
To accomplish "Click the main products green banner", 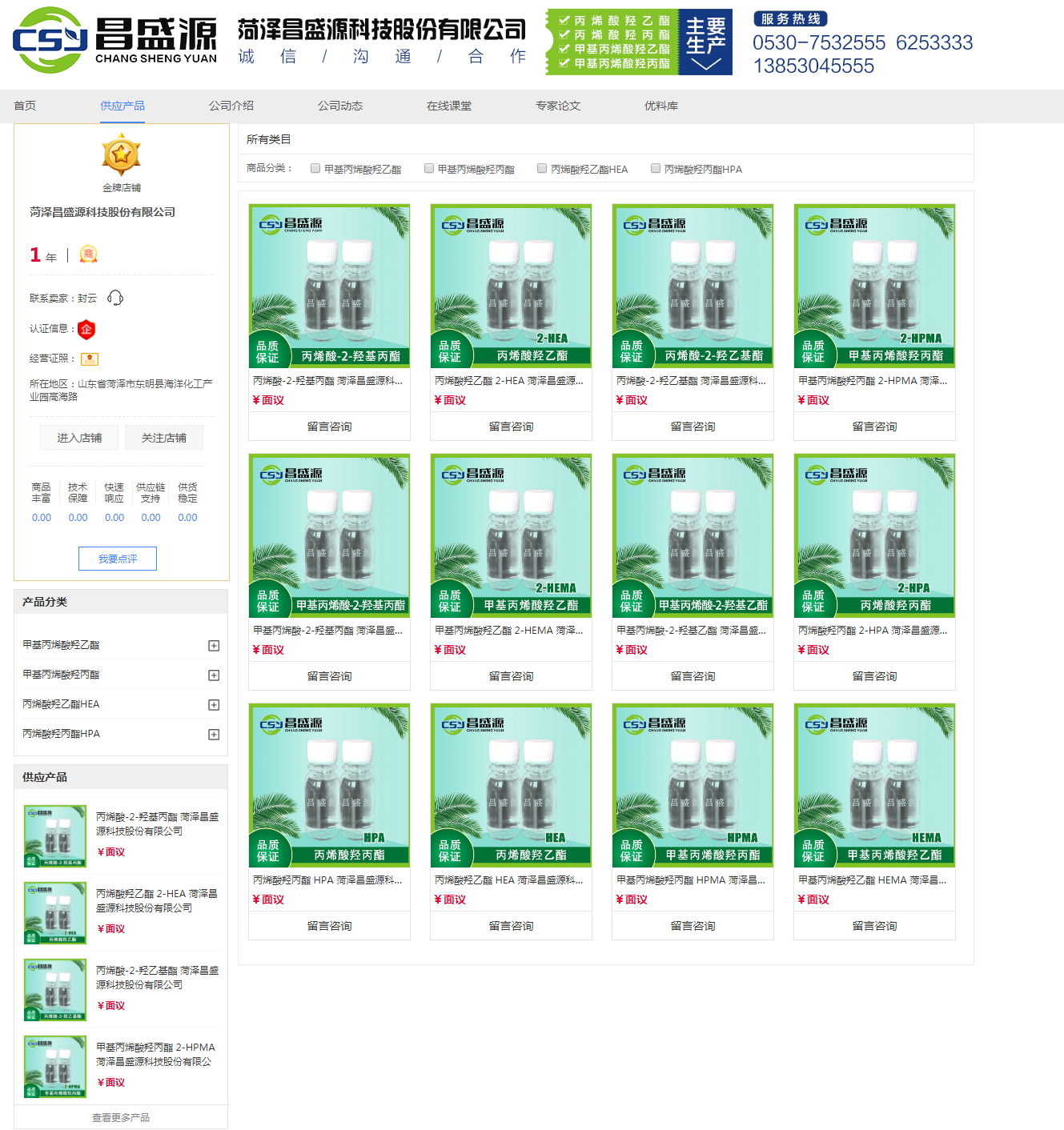I will pos(639,42).
